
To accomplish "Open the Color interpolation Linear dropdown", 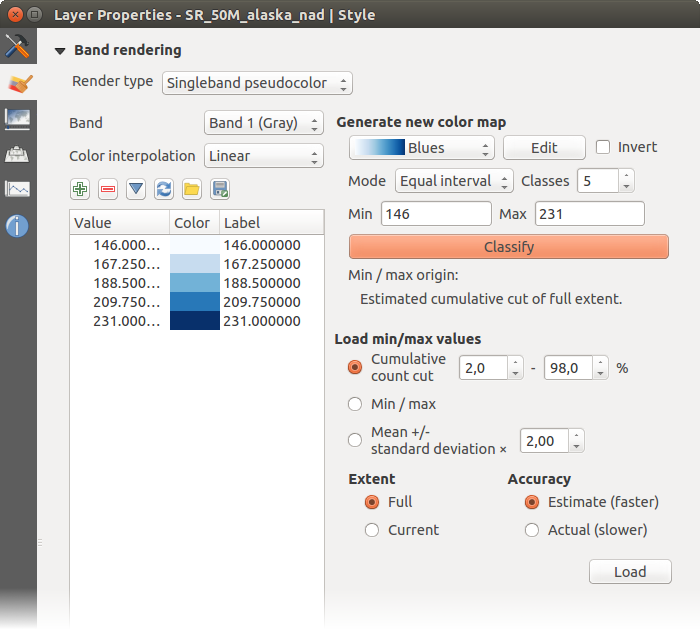I will click(264, 156).
